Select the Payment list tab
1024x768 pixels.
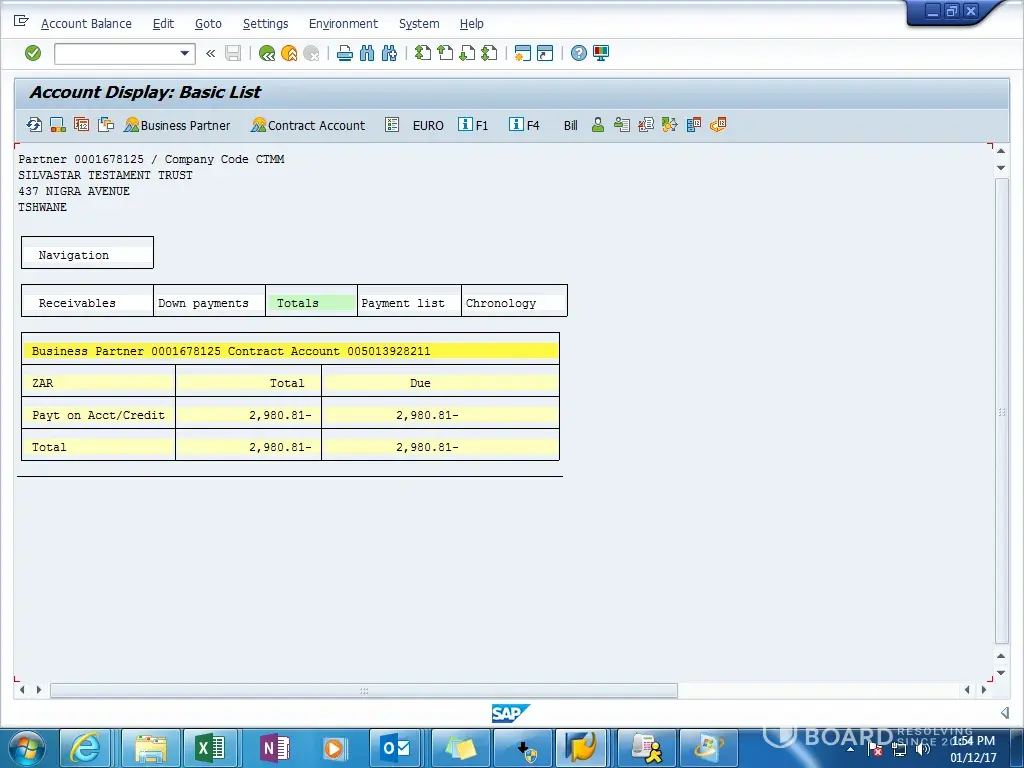(x=403, y=303)
